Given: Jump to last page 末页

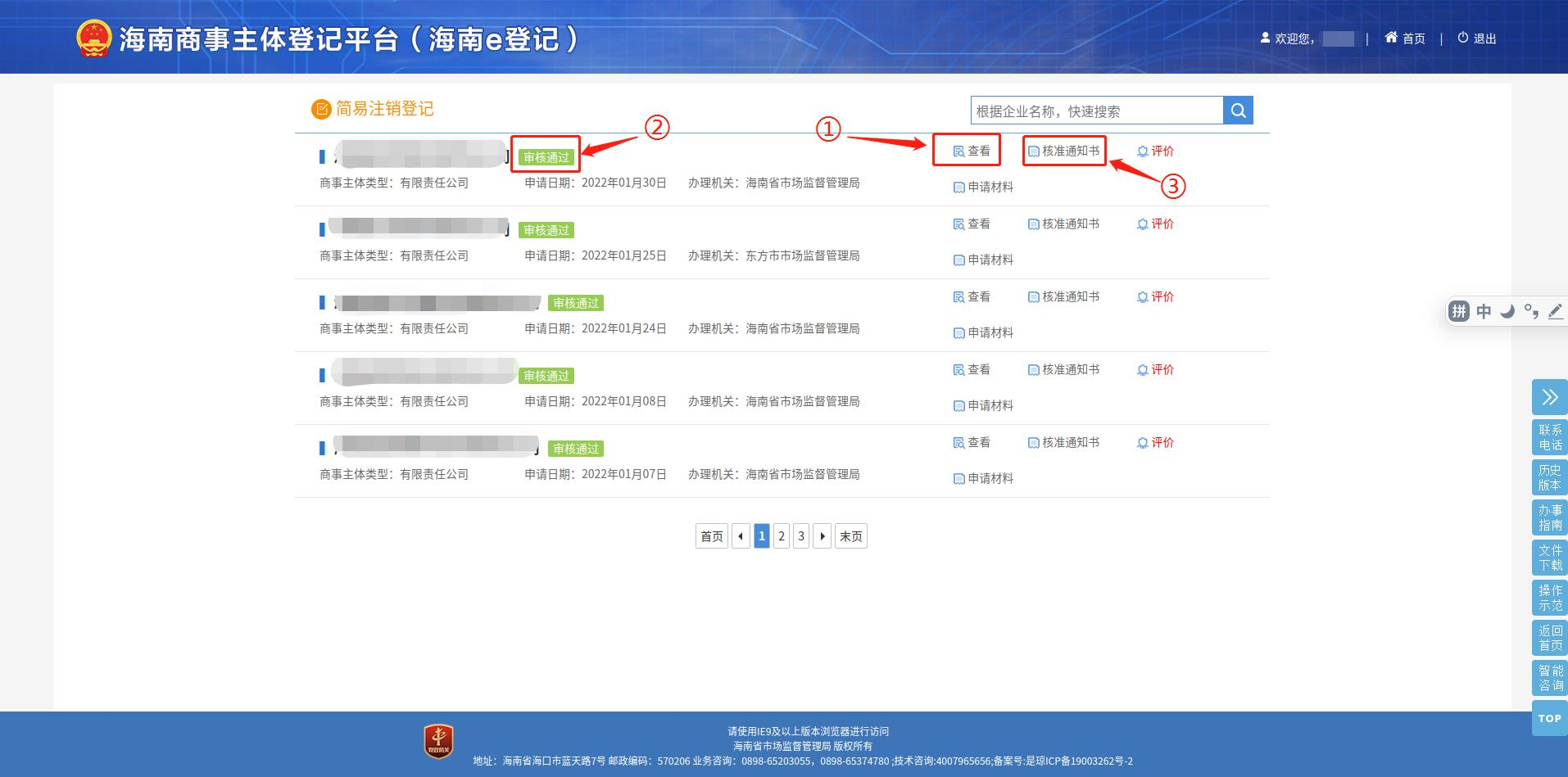Looking at the screenshot, I should tap(850, 536).
